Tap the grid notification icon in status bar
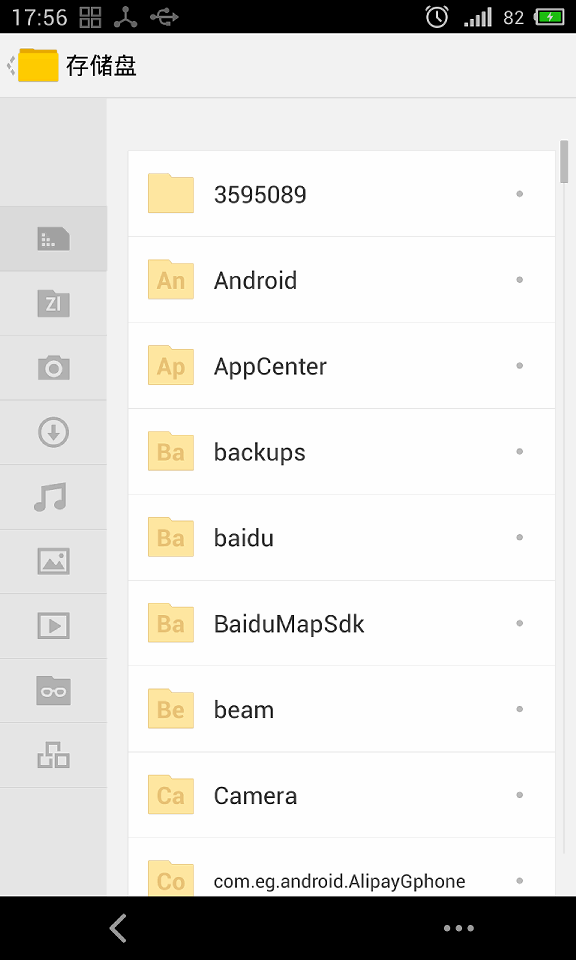The width and height of the screenshot is (576, 960). 91,17
